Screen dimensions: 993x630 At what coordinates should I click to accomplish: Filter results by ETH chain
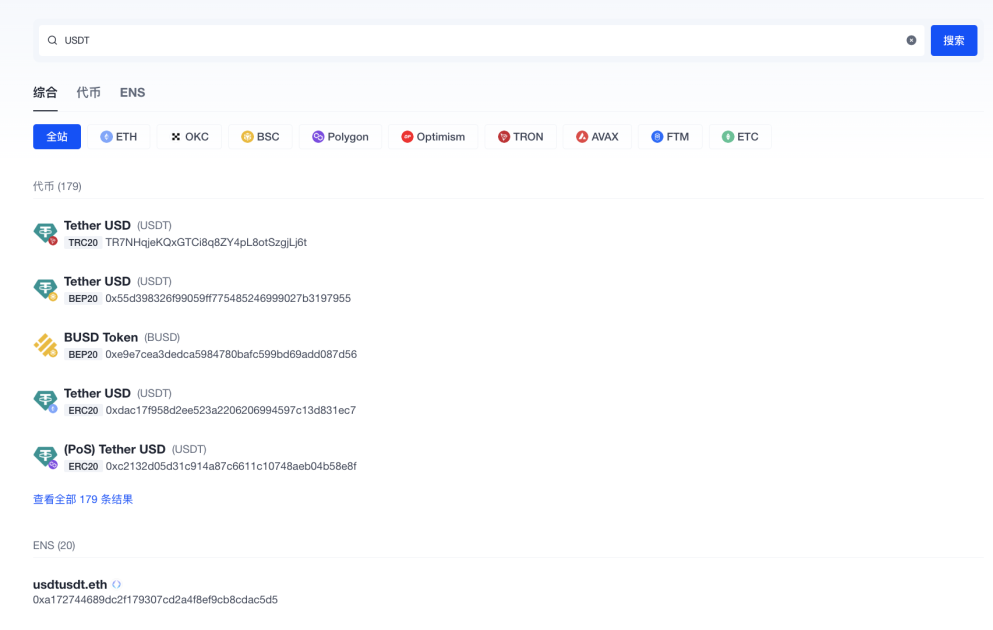click(119, 137)
